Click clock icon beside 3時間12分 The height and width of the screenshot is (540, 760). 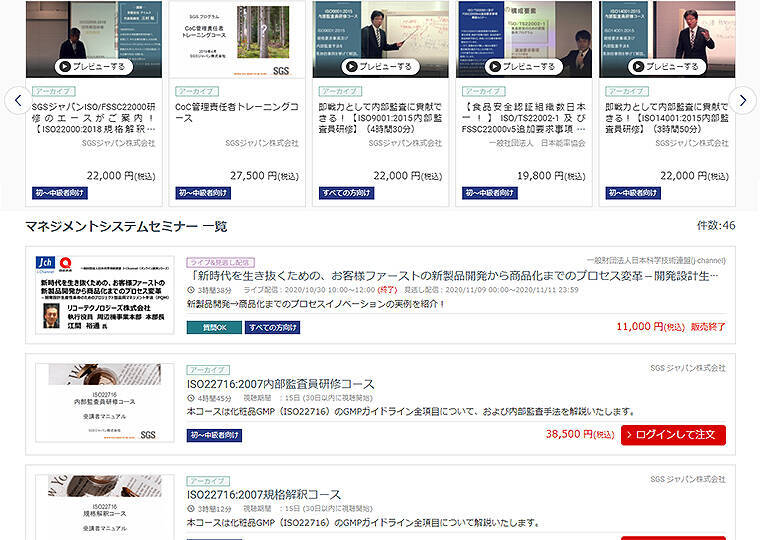point(191,508)
